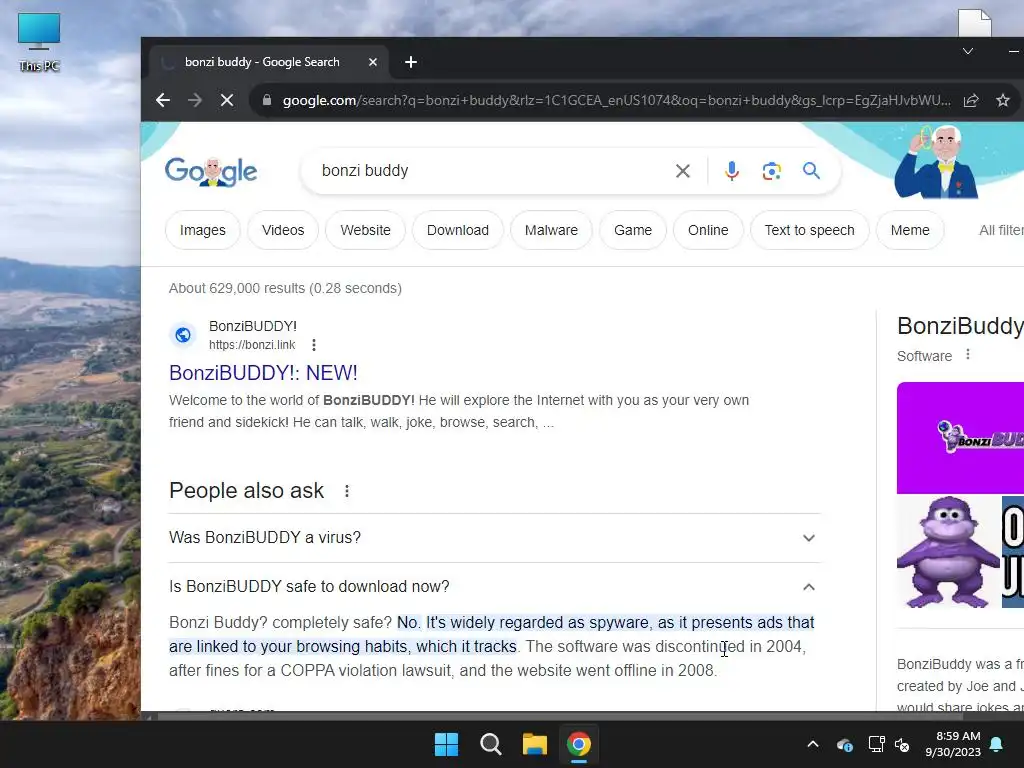Search by image with Lens
Viewport: 1024px width, 768px height.
point(771,171)
